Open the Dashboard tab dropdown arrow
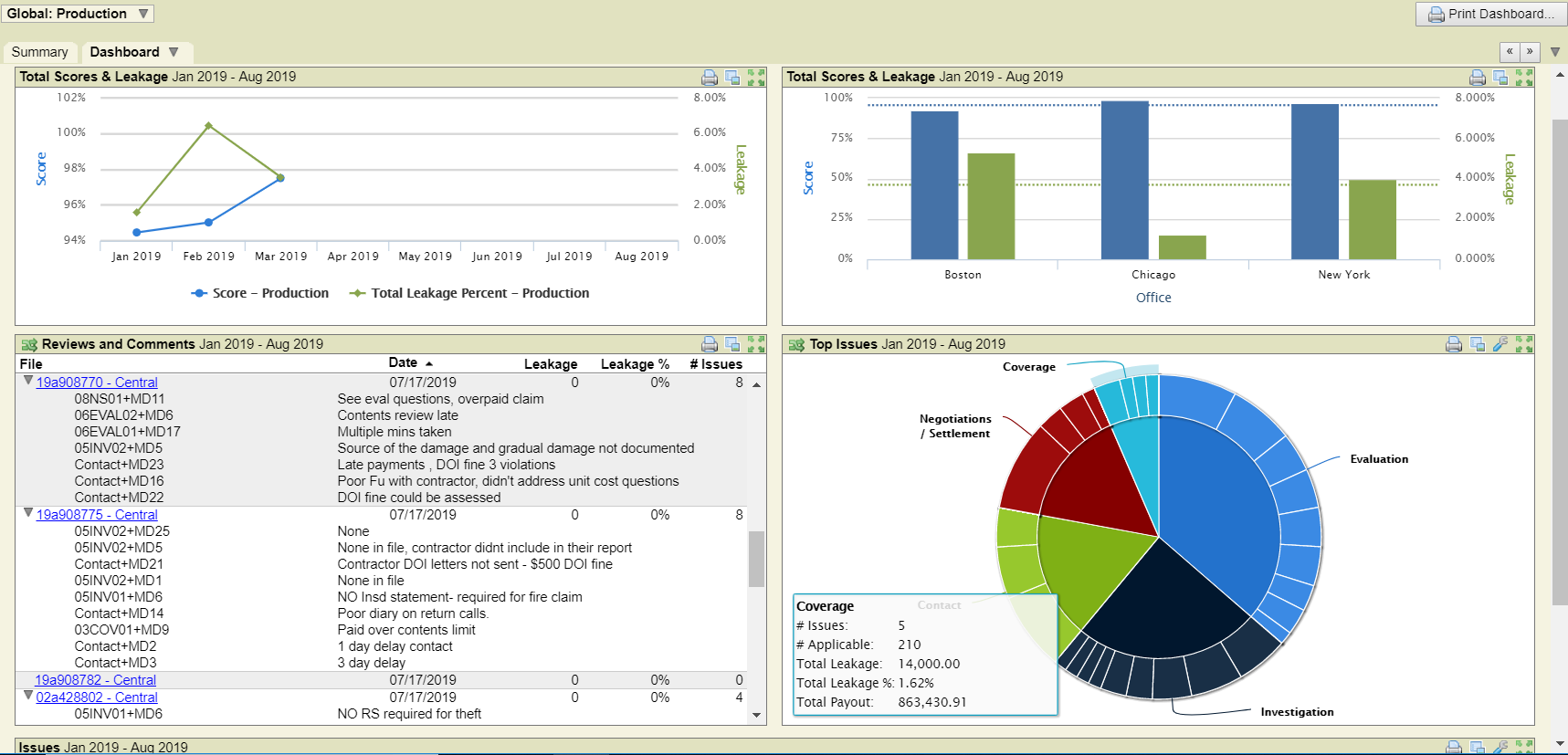 coord(174,52)
